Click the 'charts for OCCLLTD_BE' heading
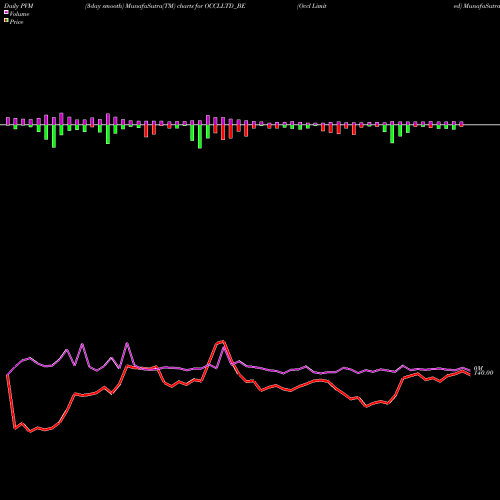500x500 pixels. 211,6
